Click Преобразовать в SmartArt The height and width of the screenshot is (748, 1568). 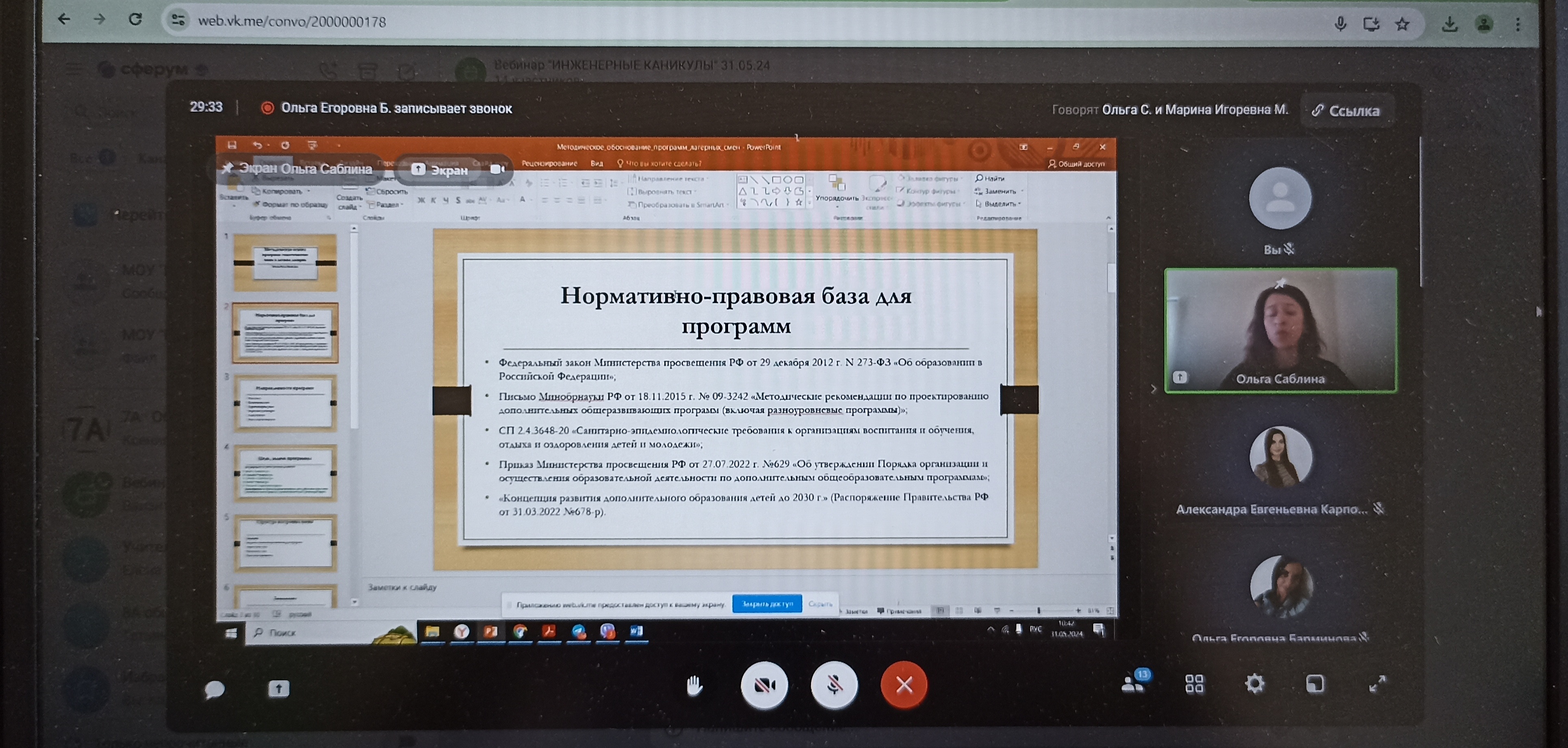pos(678,204)
